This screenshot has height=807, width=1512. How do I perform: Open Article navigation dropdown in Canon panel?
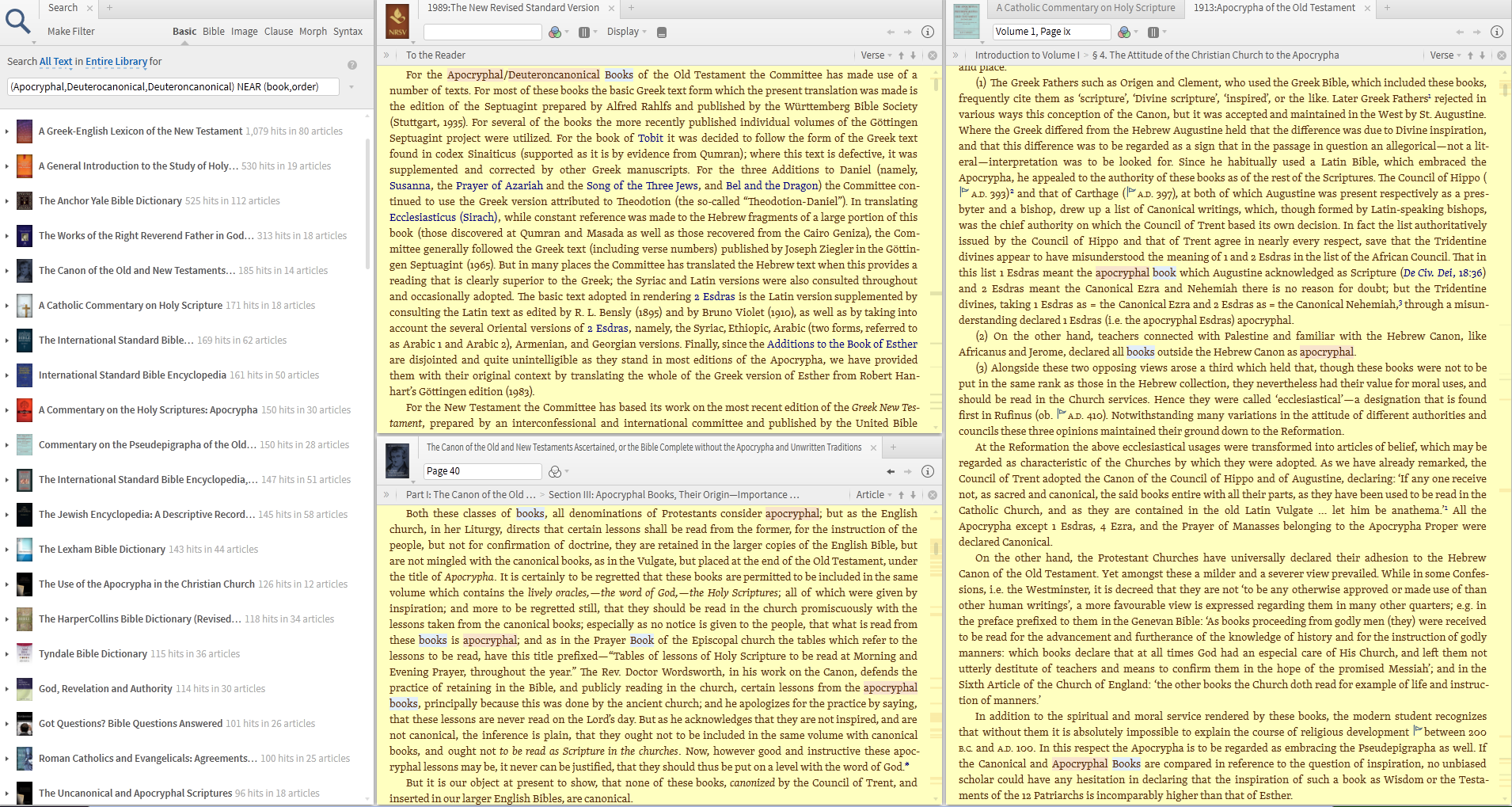point(874,495)
